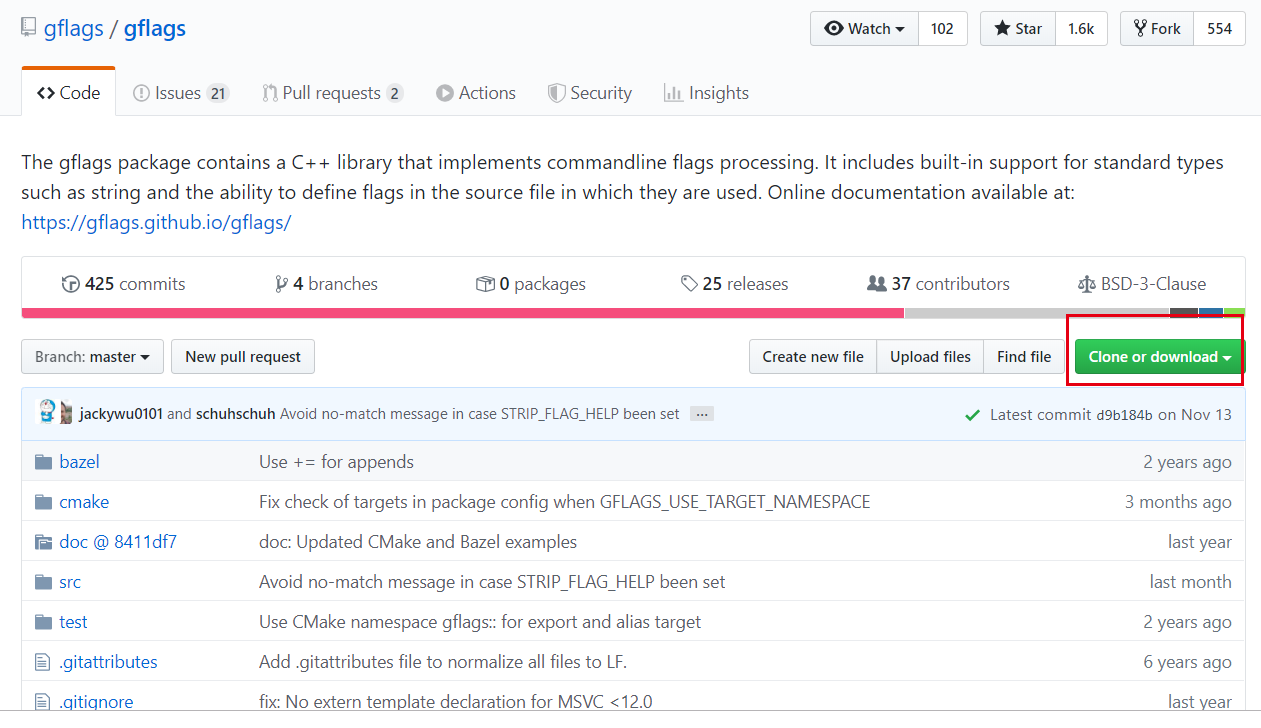This screenshot has height=728, width=1261.
Task: Switch to the Code tab
Action: (68, 93)
